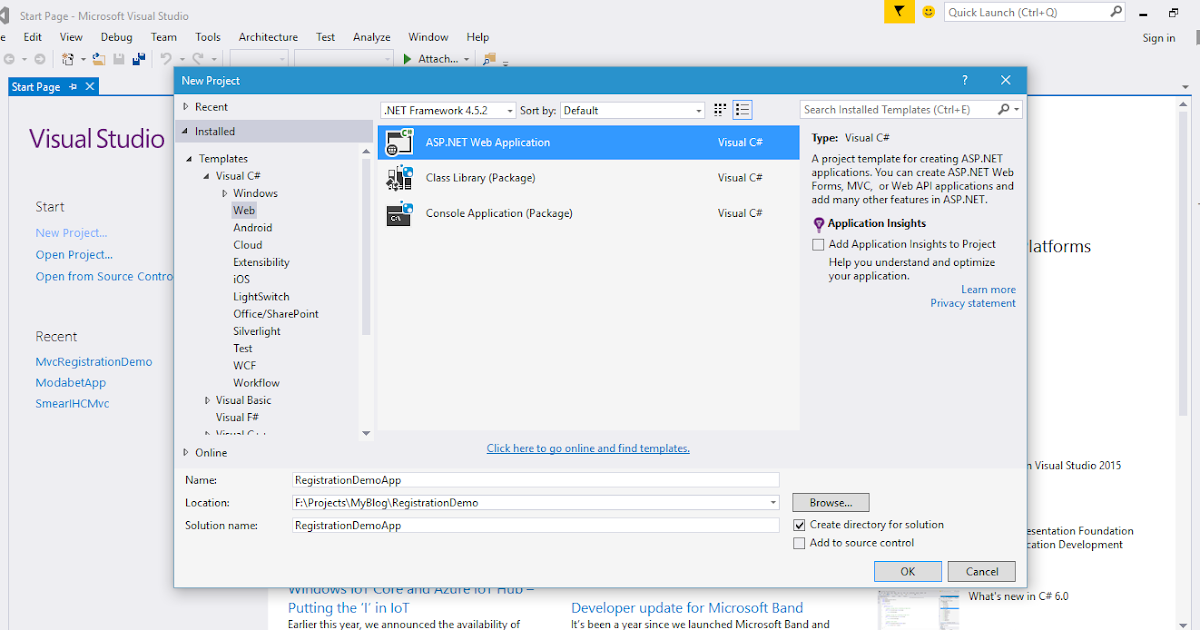Open MvcRegistrationDemo recent project on Start Page
The image size is (1200, 630).
[x=94, y=362]
